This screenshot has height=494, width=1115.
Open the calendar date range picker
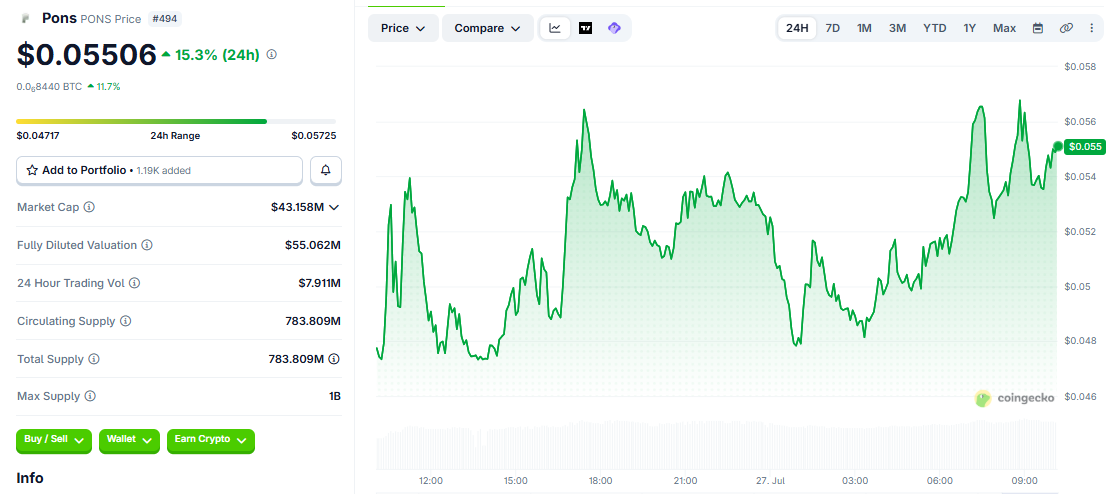(1037, 28)
